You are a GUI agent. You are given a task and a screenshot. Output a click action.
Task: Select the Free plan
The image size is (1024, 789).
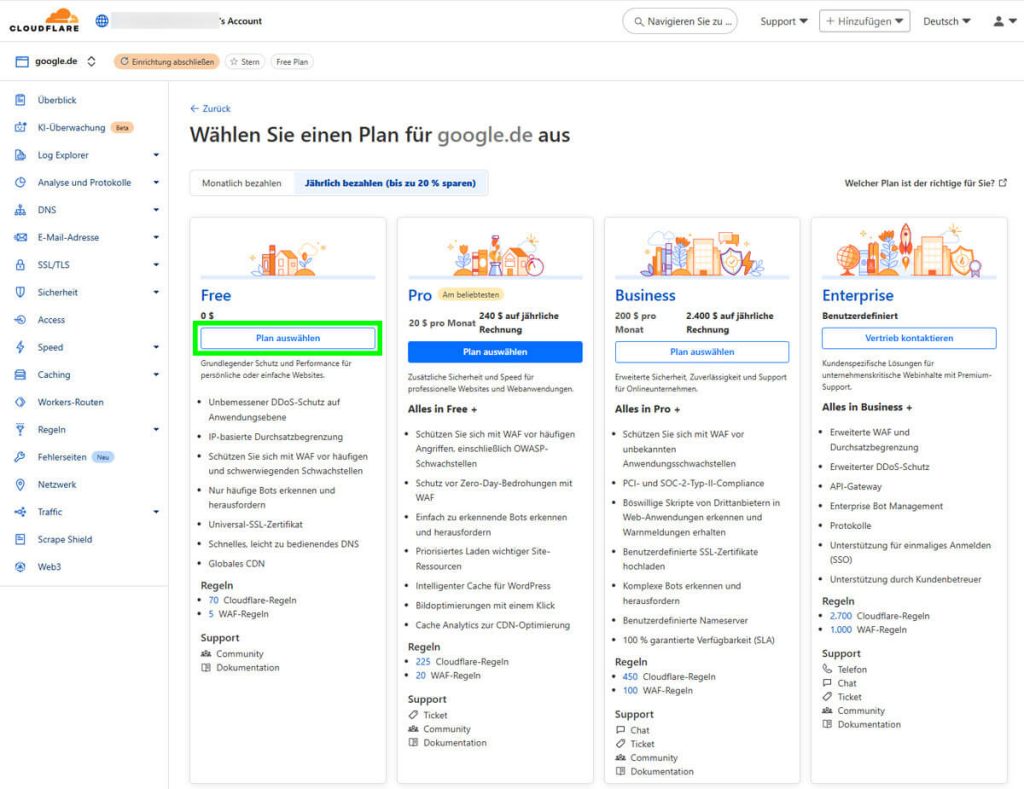click(288, 338)
